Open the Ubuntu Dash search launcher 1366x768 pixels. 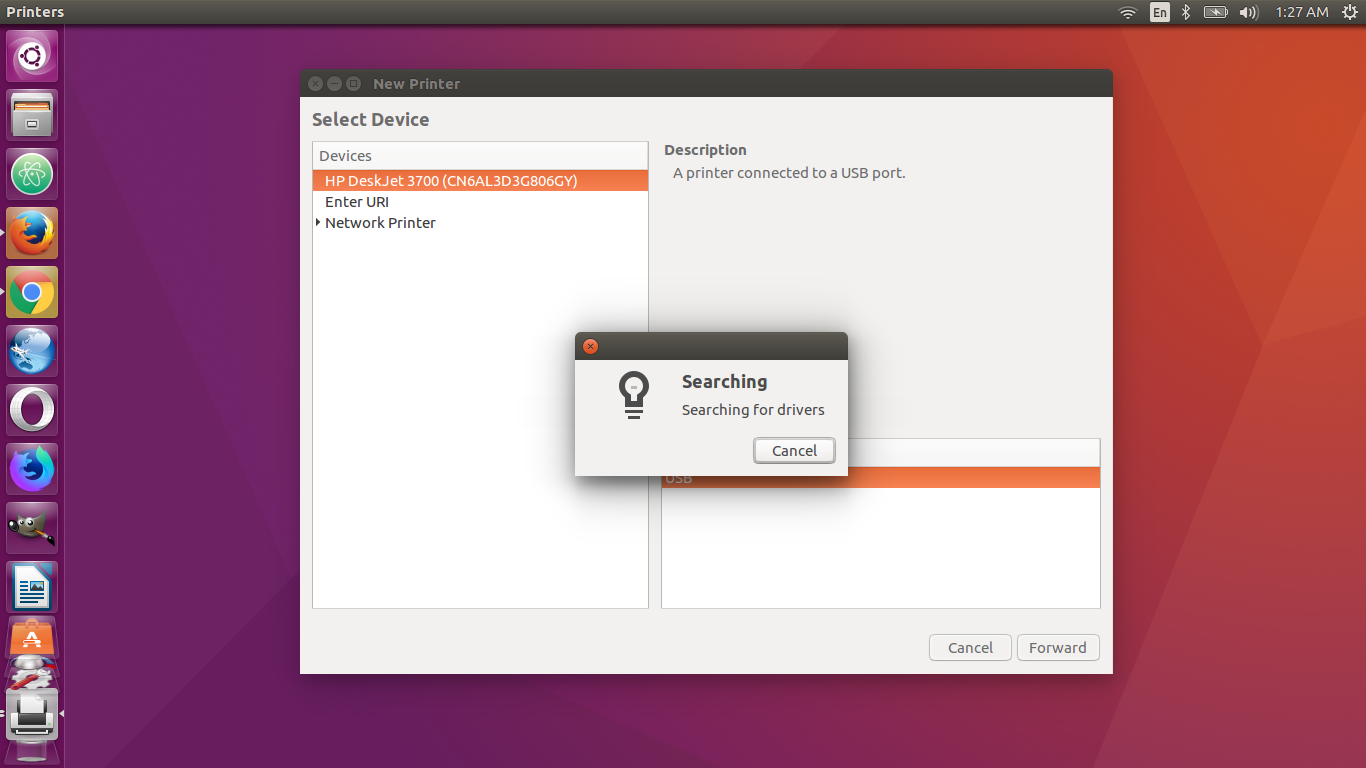click(32, 56)
